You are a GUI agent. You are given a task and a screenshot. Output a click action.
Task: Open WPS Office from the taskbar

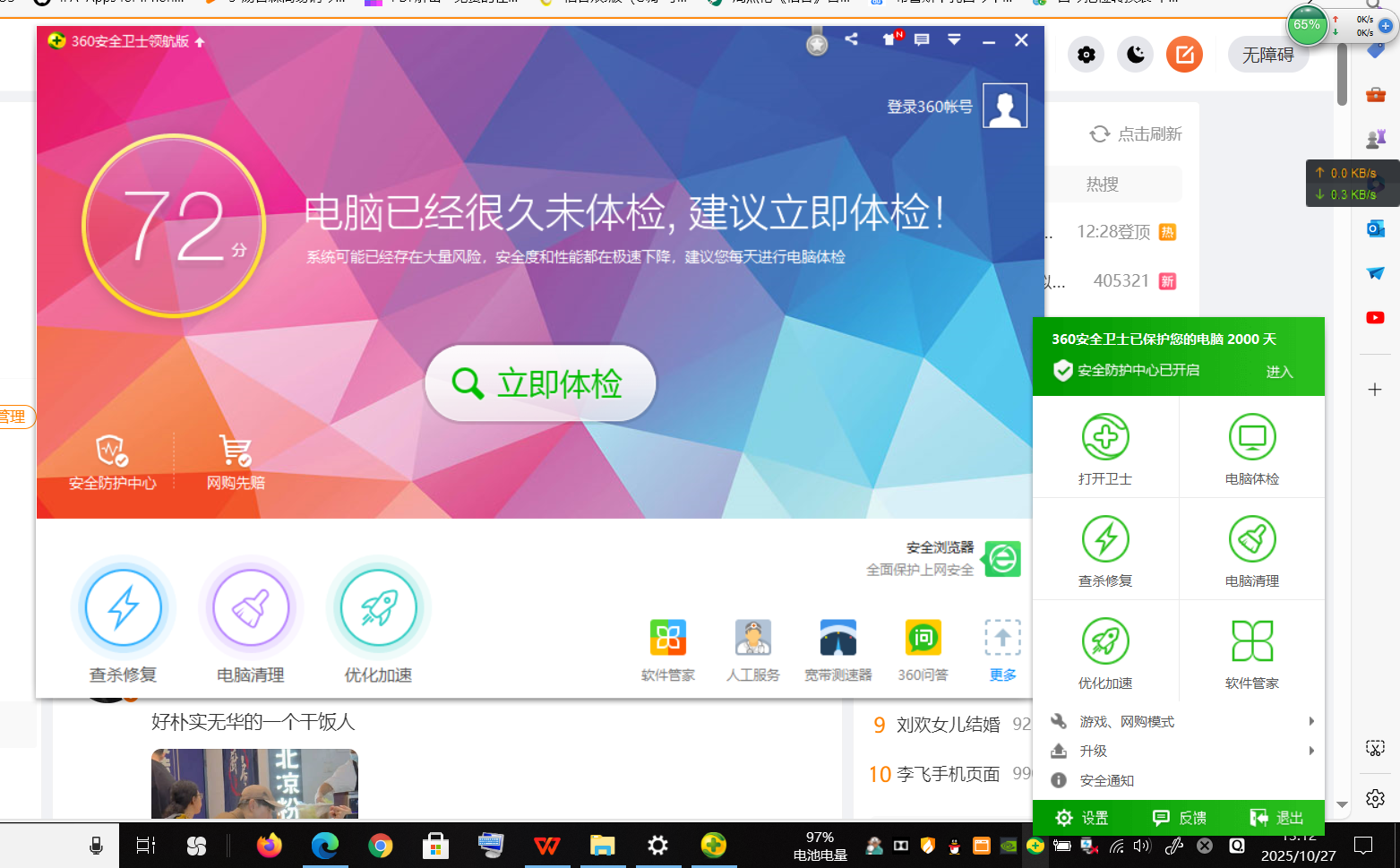point(547,846)
